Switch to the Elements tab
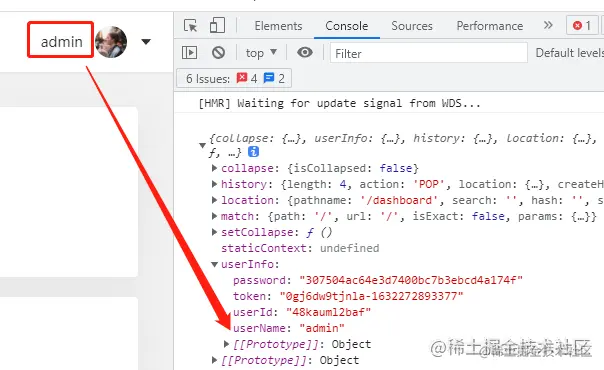 (x=278, y=26)
